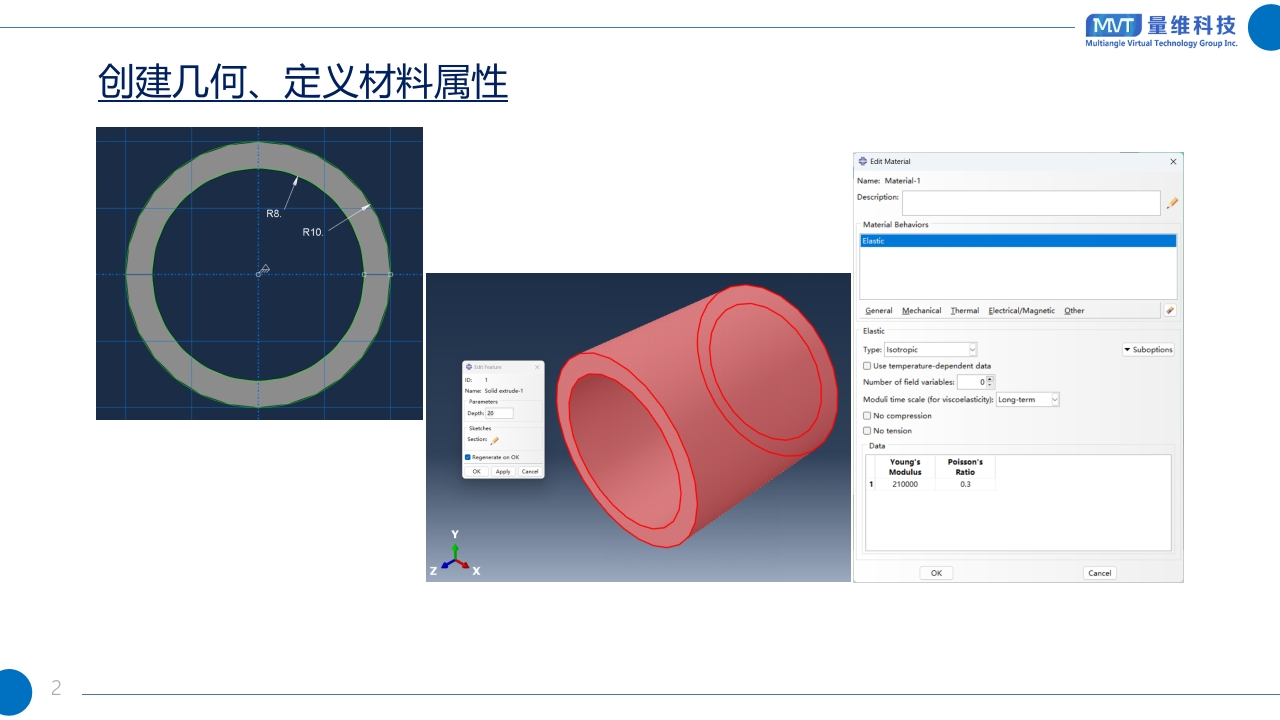Enable Use temperature-dependent data checkbox
The width and height of the screenshot is (1280, 720).
867,366
